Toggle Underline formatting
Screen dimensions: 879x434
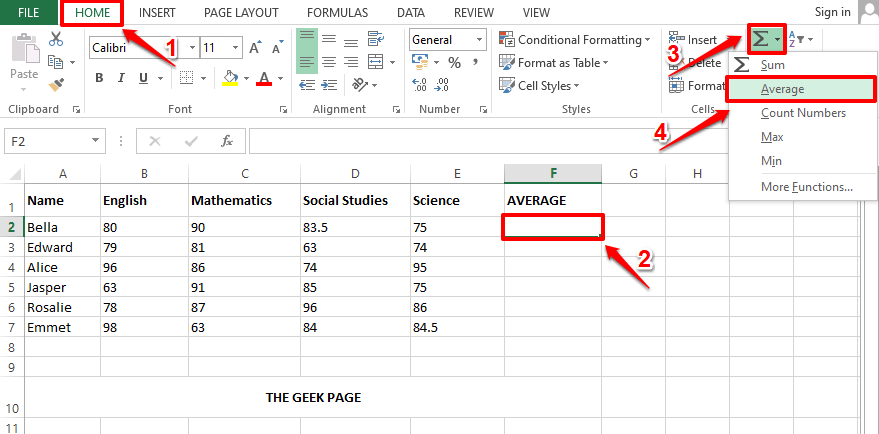144,78
